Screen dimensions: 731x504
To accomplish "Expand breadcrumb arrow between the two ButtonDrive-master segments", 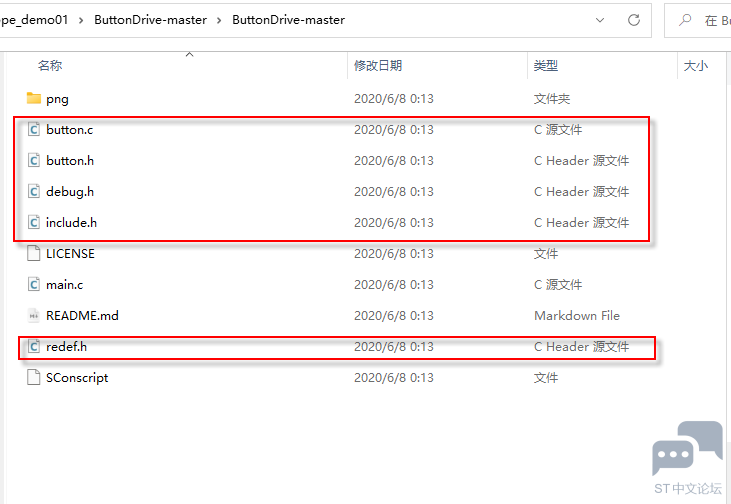I will 219,21.
